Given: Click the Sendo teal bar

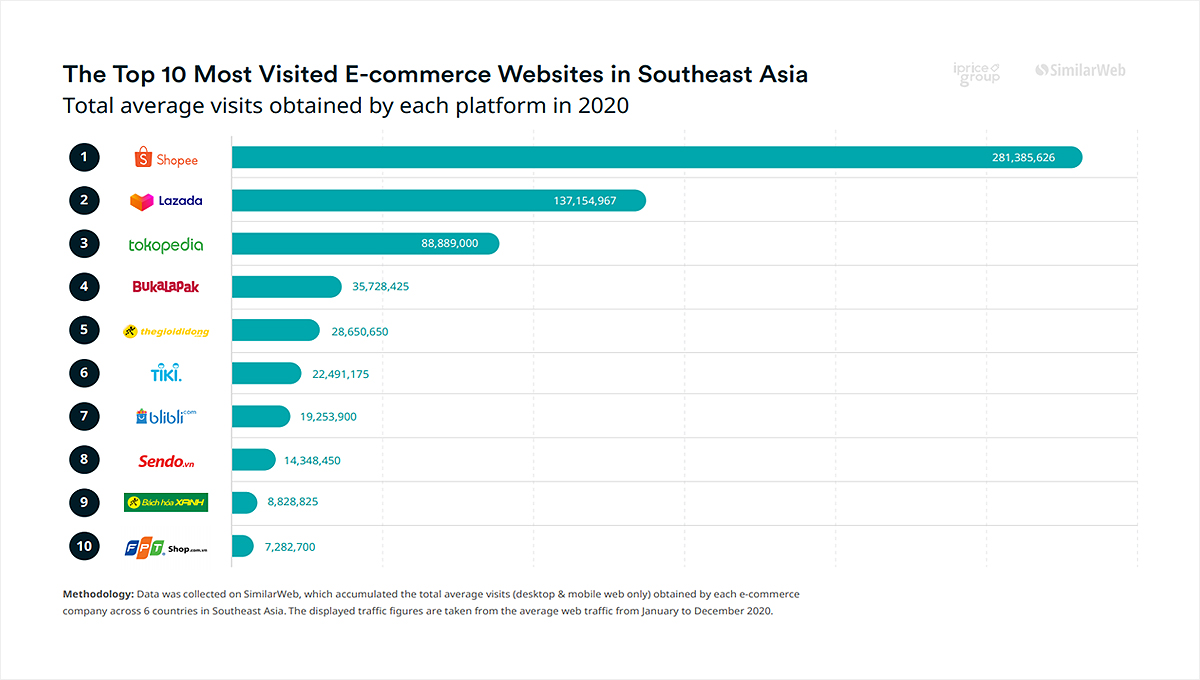Looking at the screenshot, I should click(253, 459).
